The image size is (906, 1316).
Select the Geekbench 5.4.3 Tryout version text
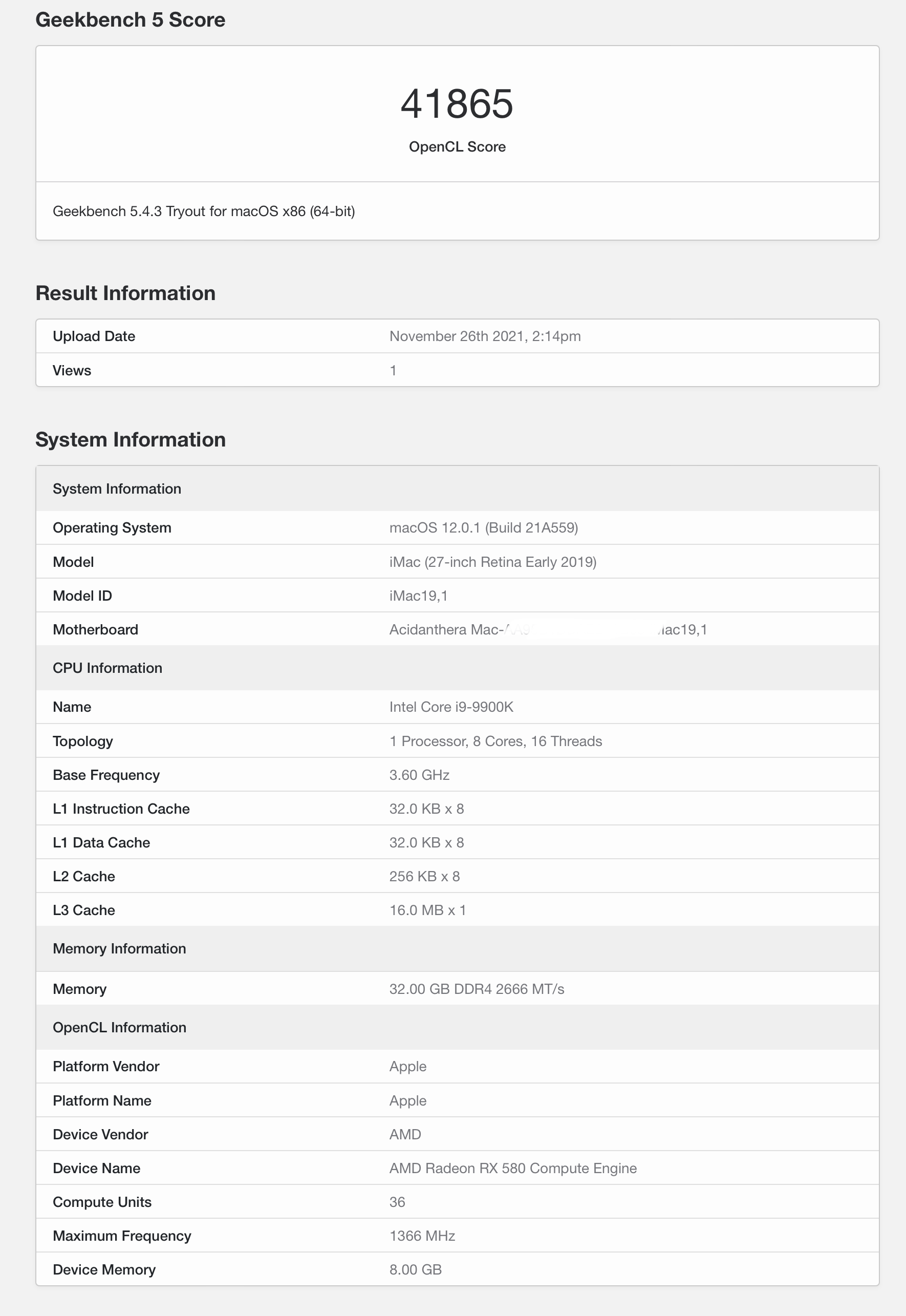pos(203,211)
